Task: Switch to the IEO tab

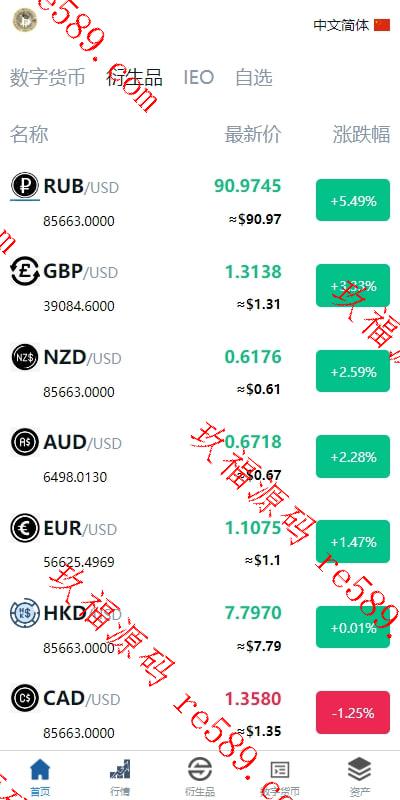Action: (198, 78)
